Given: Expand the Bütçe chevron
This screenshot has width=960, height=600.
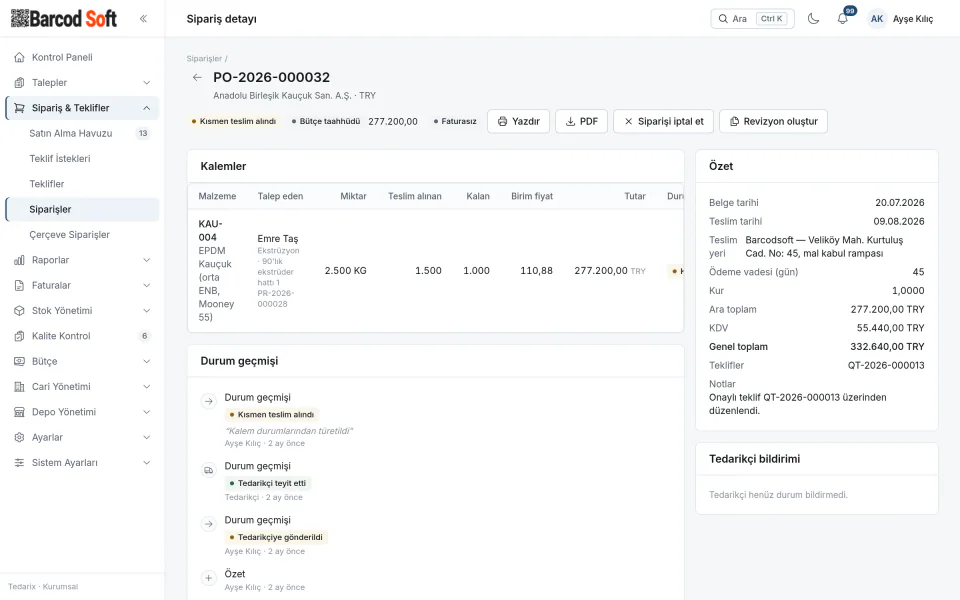Looking at the screenshot, I should point(146,361).
